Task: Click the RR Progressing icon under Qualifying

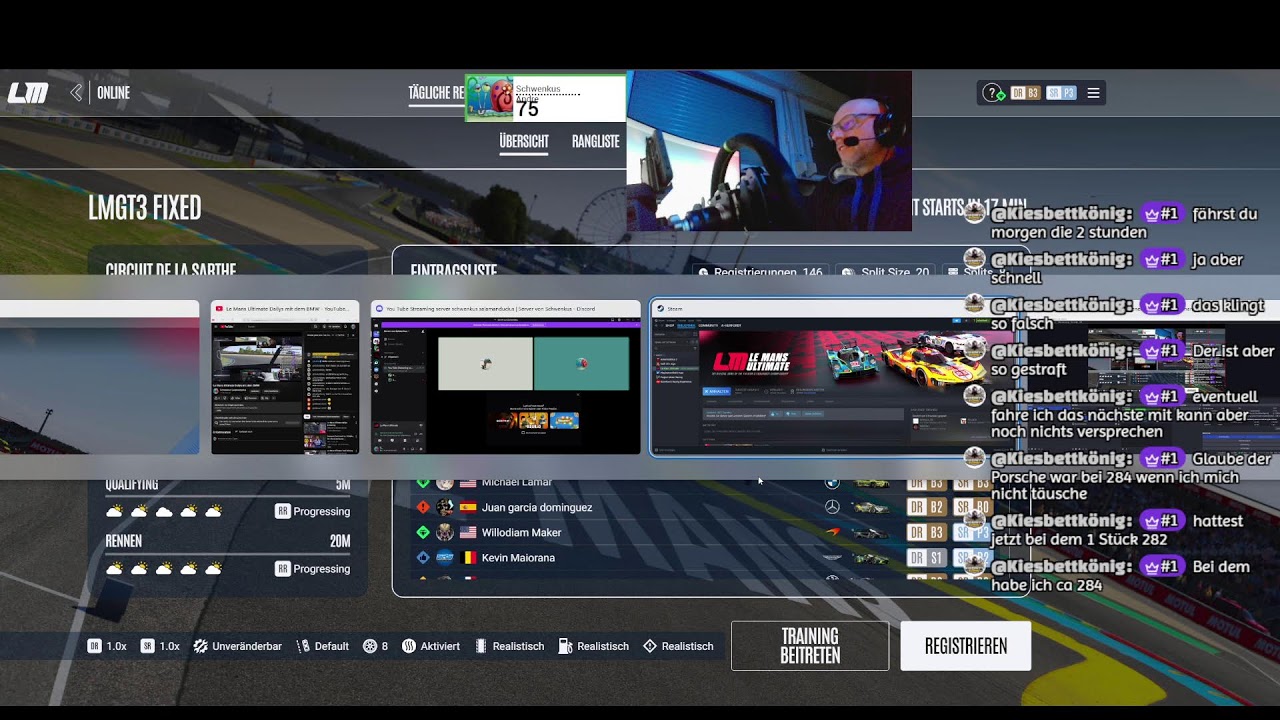Action: pyautogui.click(x=283, y=511)
